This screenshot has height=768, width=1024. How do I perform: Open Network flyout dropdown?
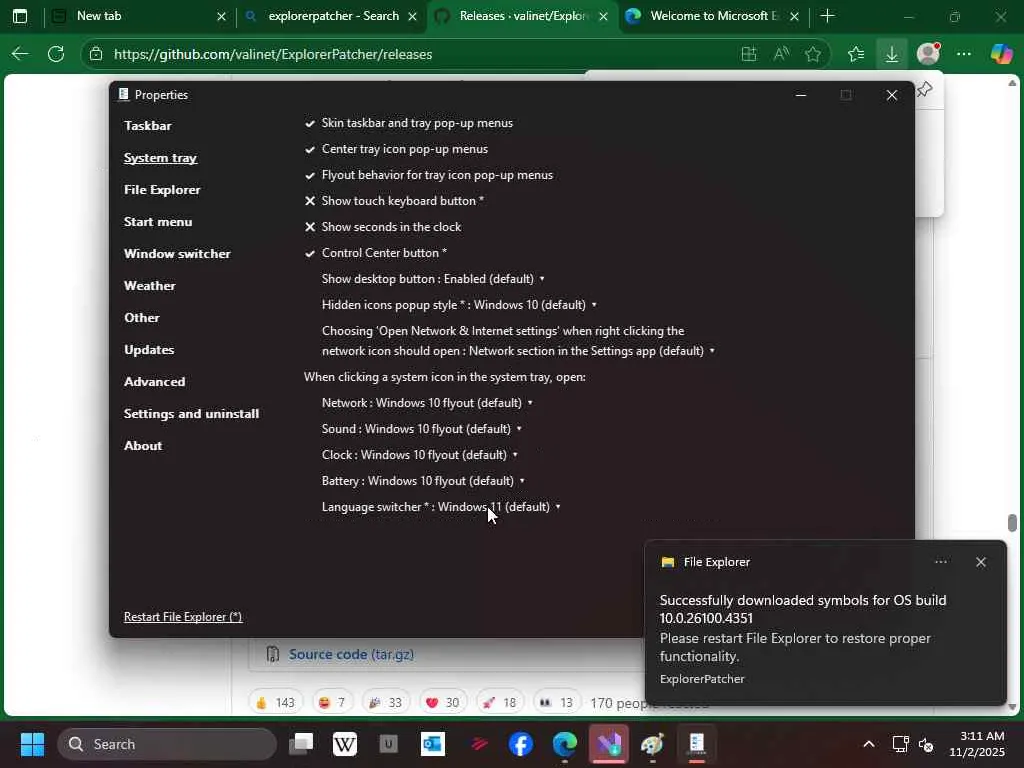427,403
